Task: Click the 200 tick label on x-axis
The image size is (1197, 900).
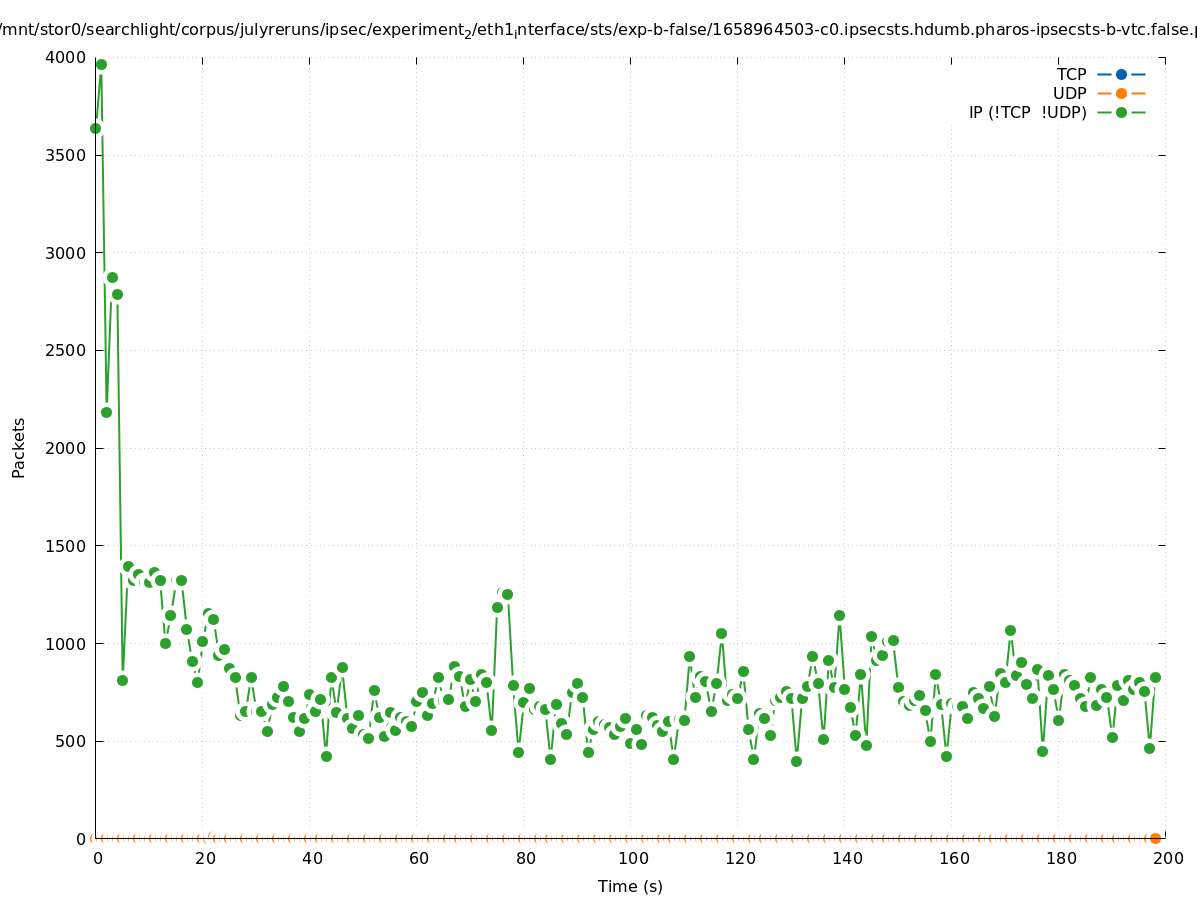Action: (1167, 858)
